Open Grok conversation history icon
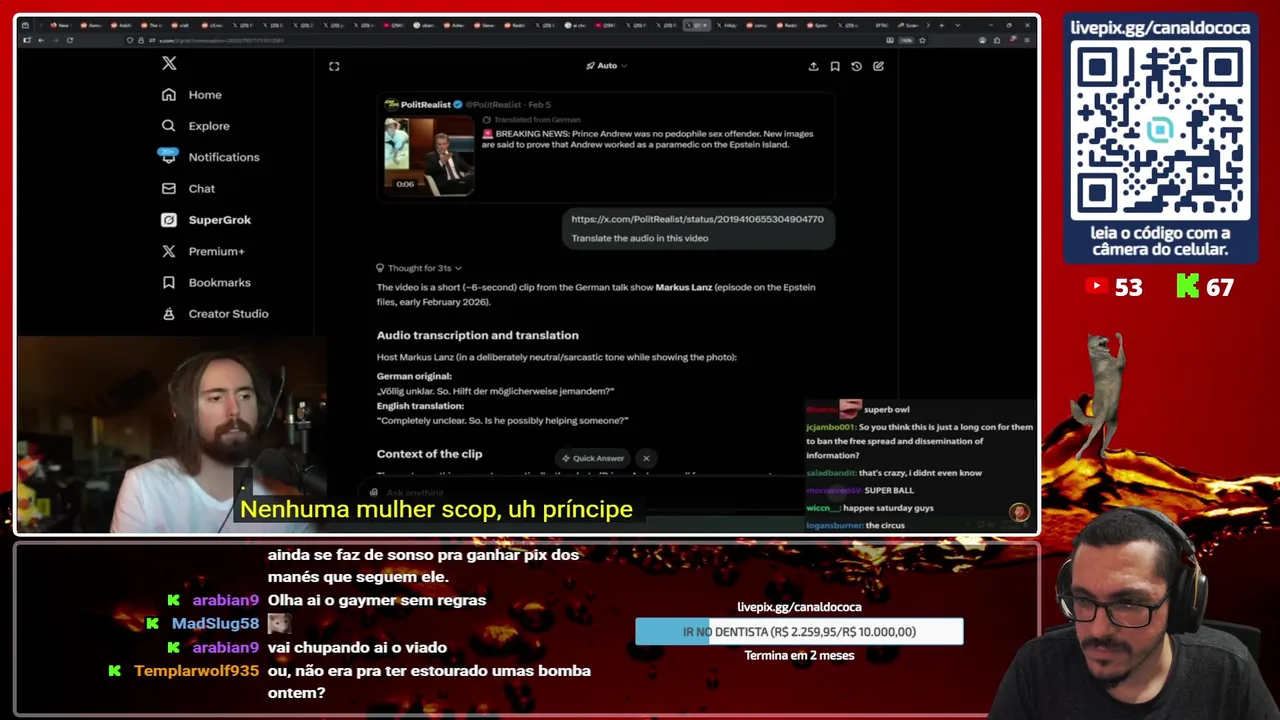This screenshot has width=1280, height=720. click(856, 66)
